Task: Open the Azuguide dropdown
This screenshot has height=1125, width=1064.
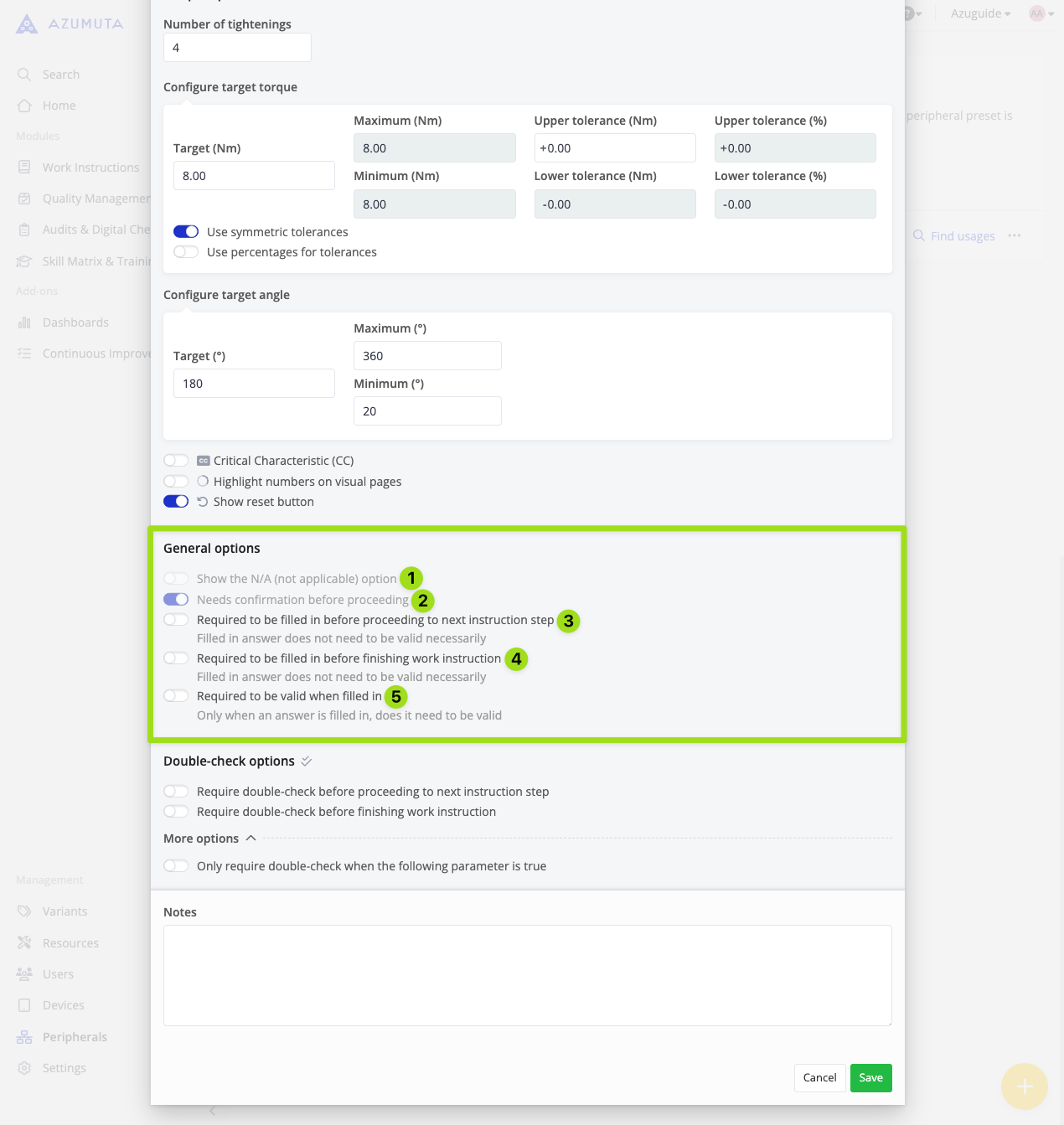Action: pyautogui.click(x=979, y=13)
